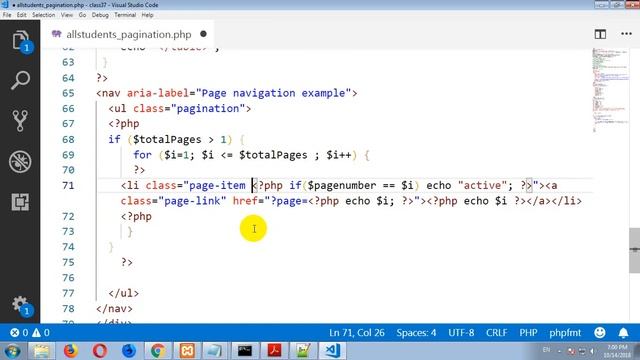Open the Debug menu

(100, 15)
